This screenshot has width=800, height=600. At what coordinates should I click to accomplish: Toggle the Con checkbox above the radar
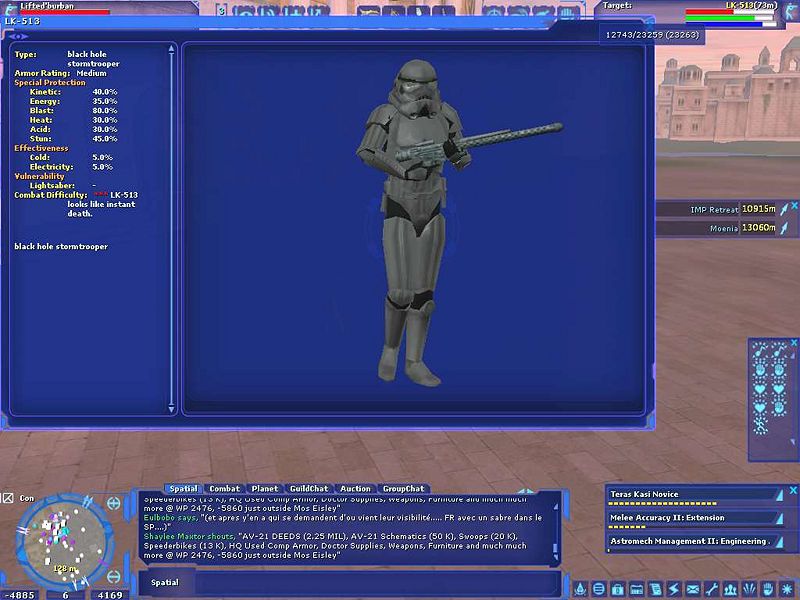coord(8,497)
